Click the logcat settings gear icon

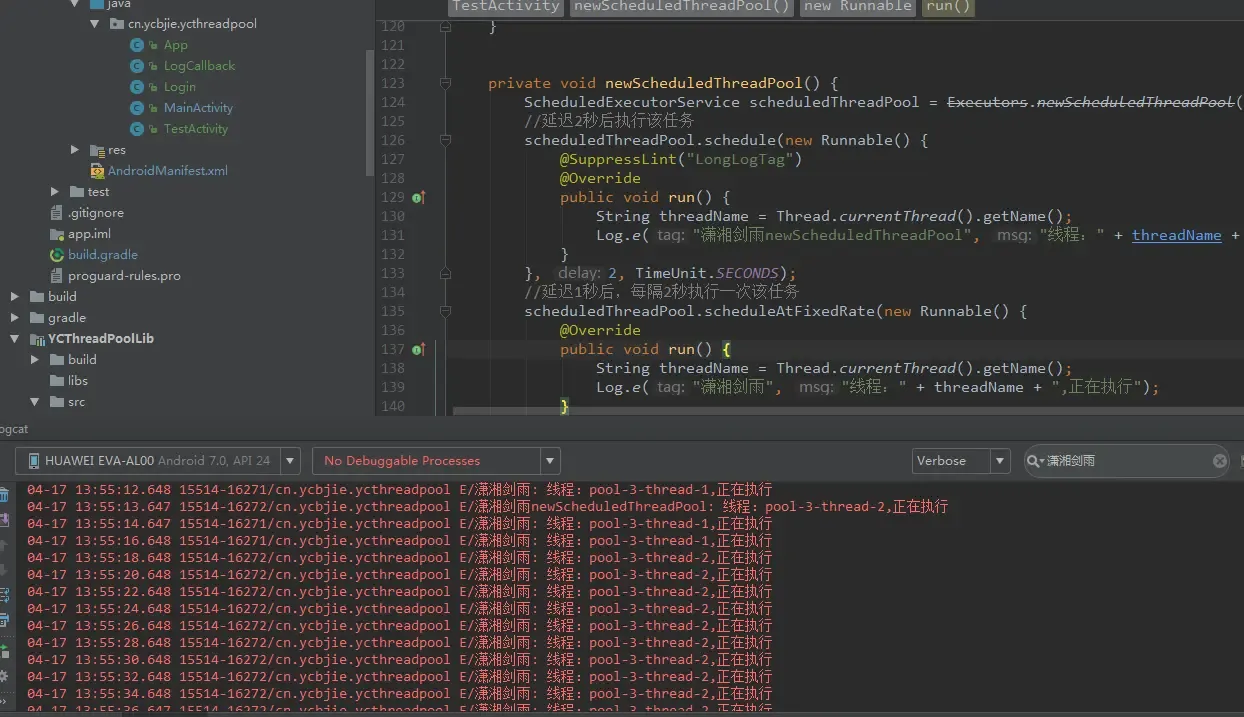click(4, 676)
